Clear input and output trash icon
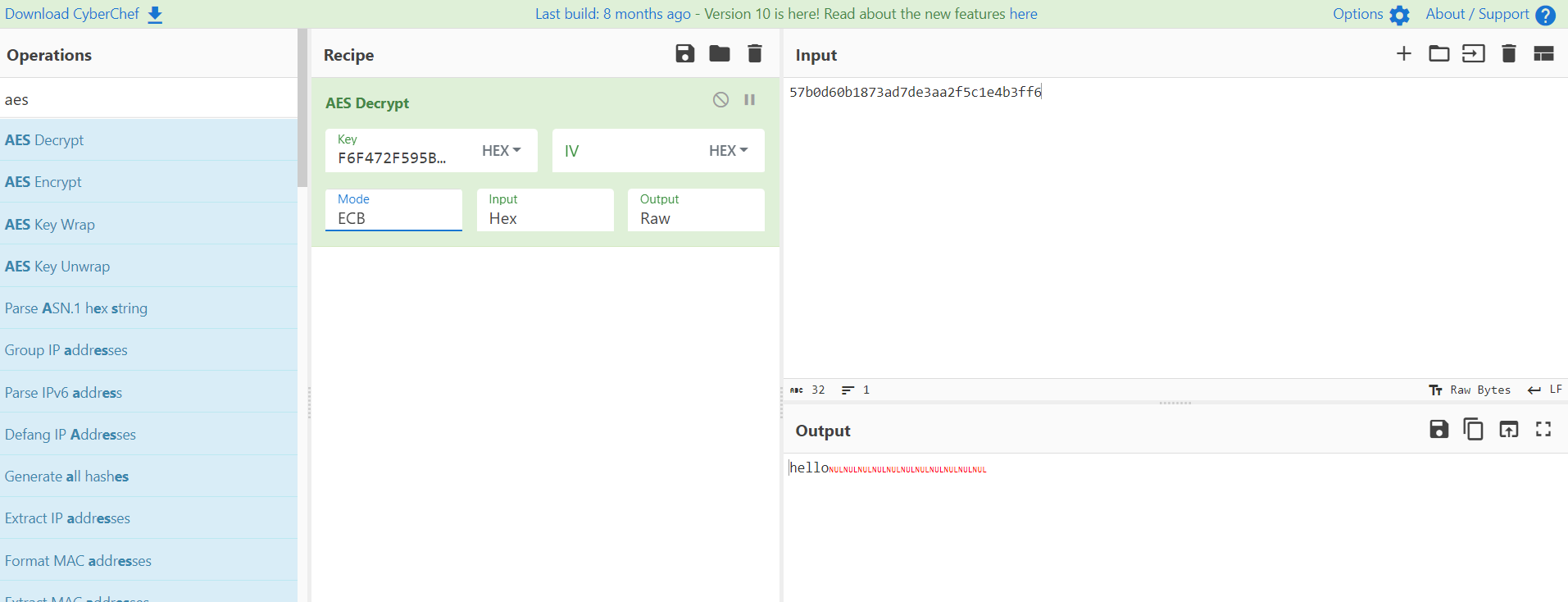Image resolution: width=1568 pixels, height=602 pixels. pyautogui.click(x=1508, y=54)
